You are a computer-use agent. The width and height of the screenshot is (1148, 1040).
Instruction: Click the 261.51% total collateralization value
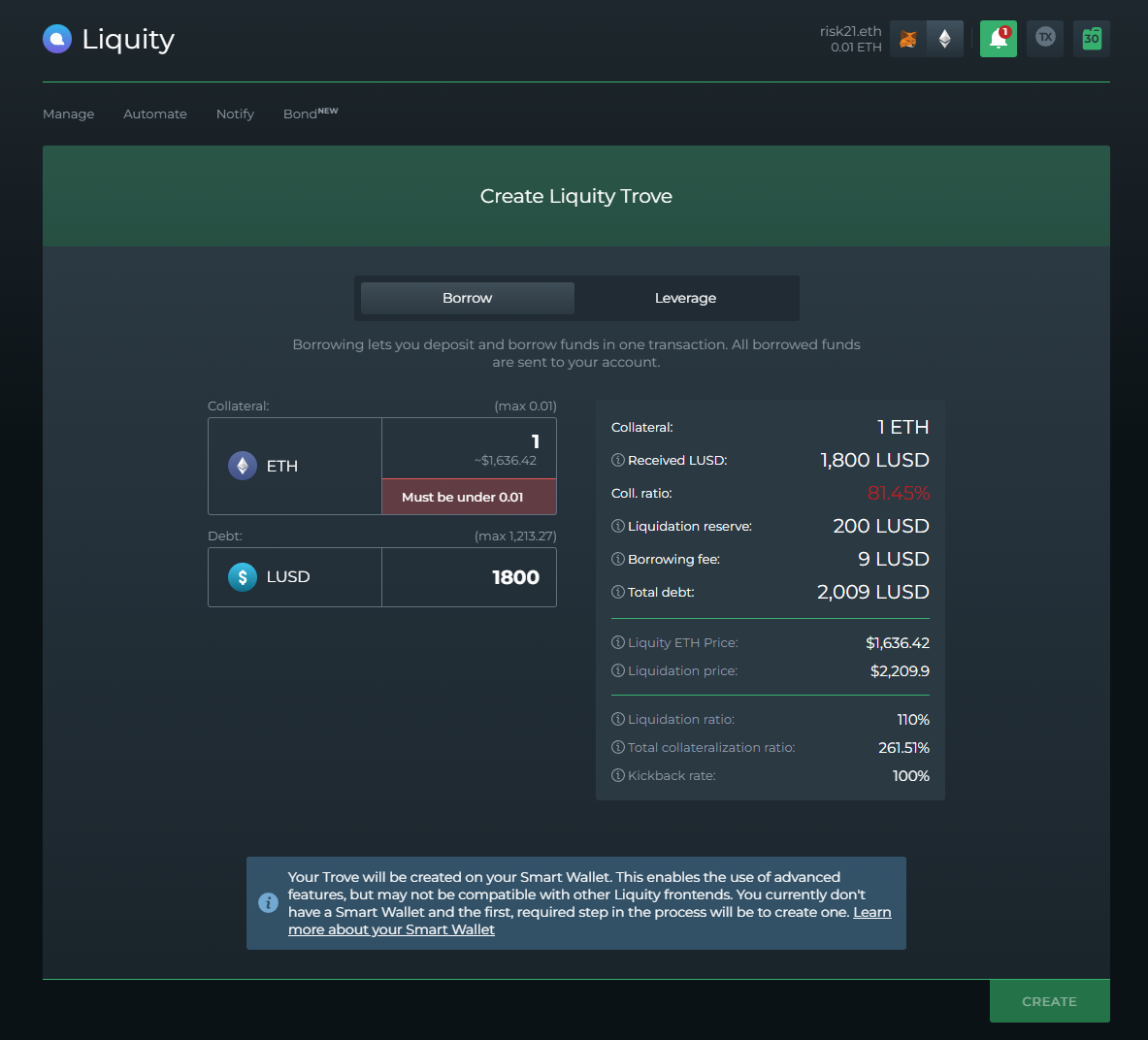(903, 747)
